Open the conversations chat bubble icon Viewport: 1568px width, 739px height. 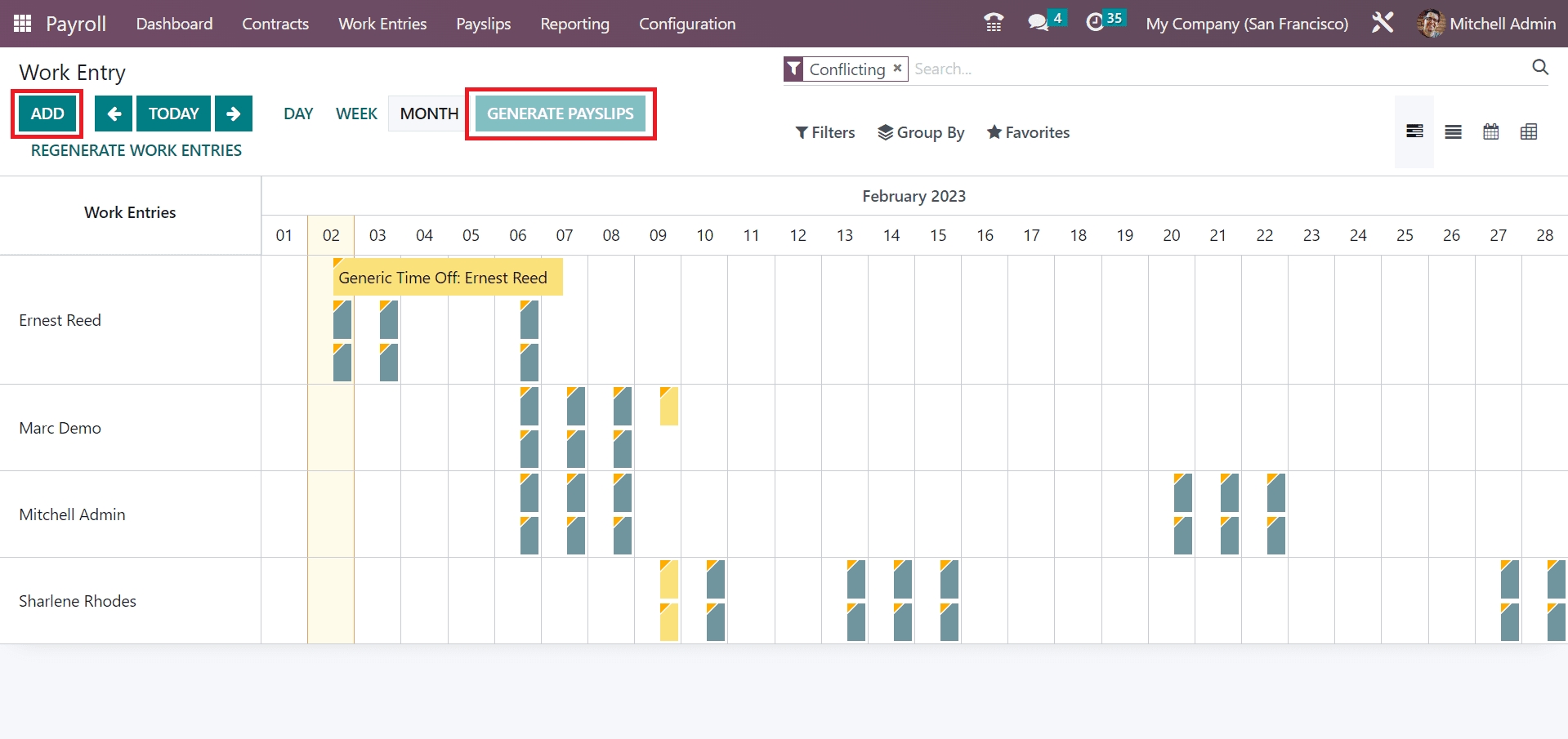(1038, 23)
